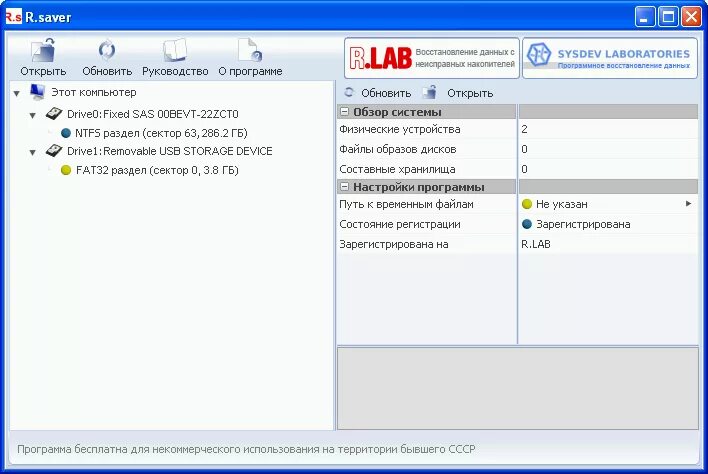
Task: Click the blue dot beside Зарегистрирована
Action: [x=526, y=224]
